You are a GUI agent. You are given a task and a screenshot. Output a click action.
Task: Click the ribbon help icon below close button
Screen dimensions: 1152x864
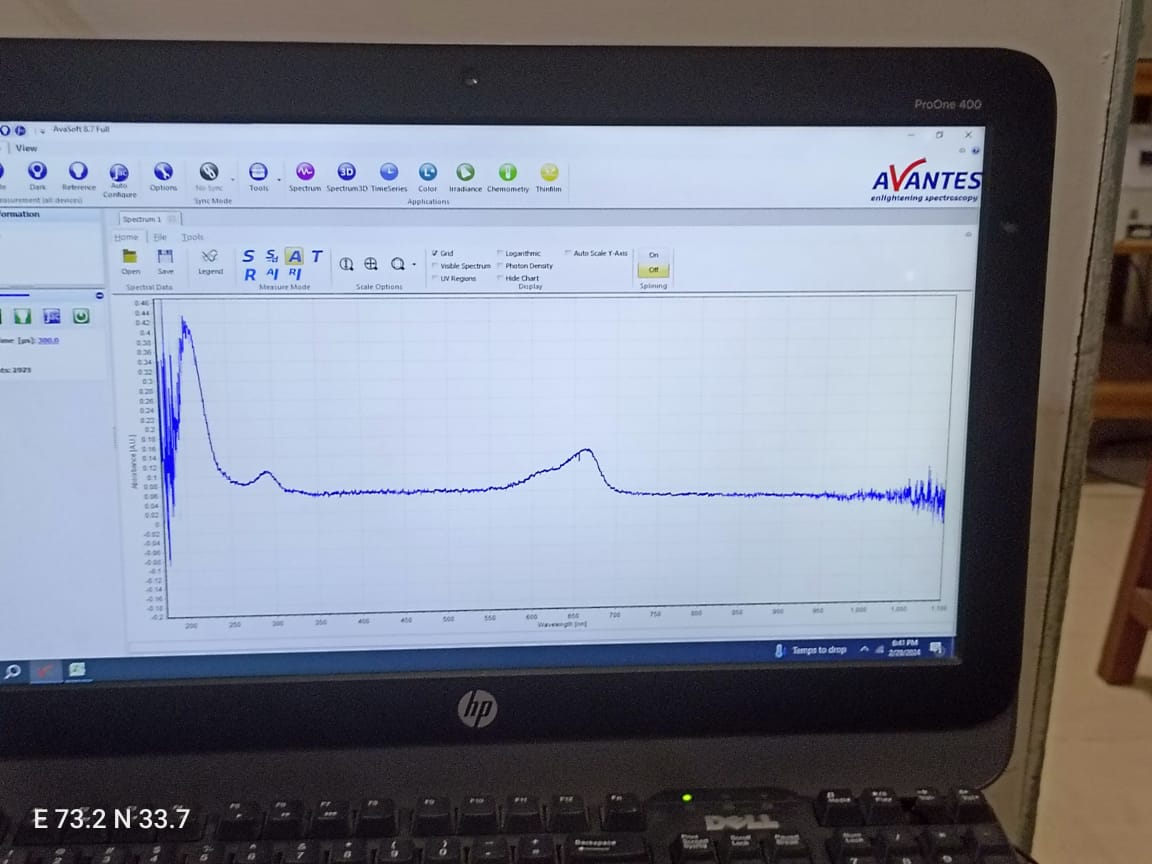pyautogui.click(x=975, y=151)
